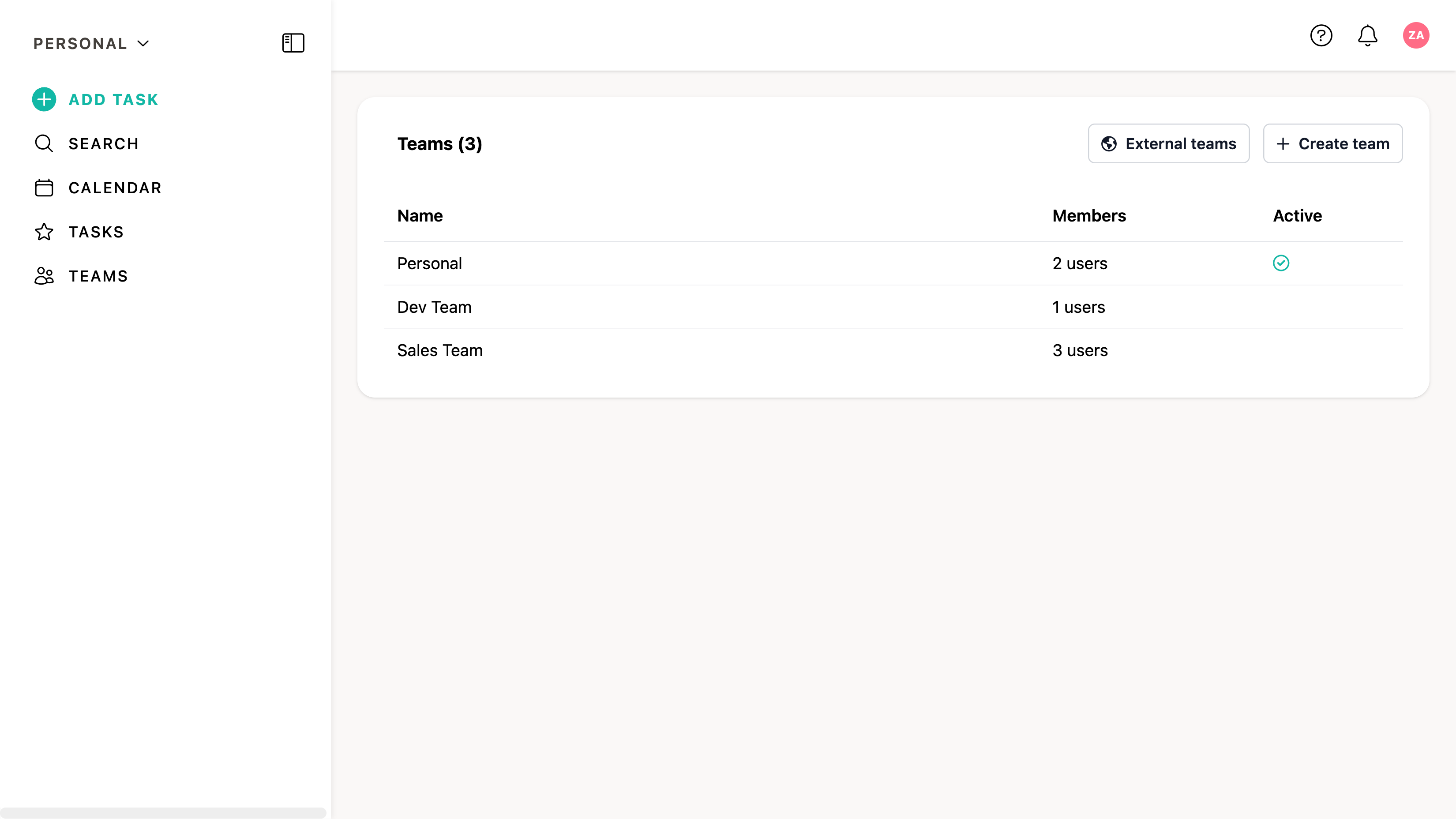Open the Dev Team row
Viewport: 1456px width, 819px height.
click(x=434, y=307)
